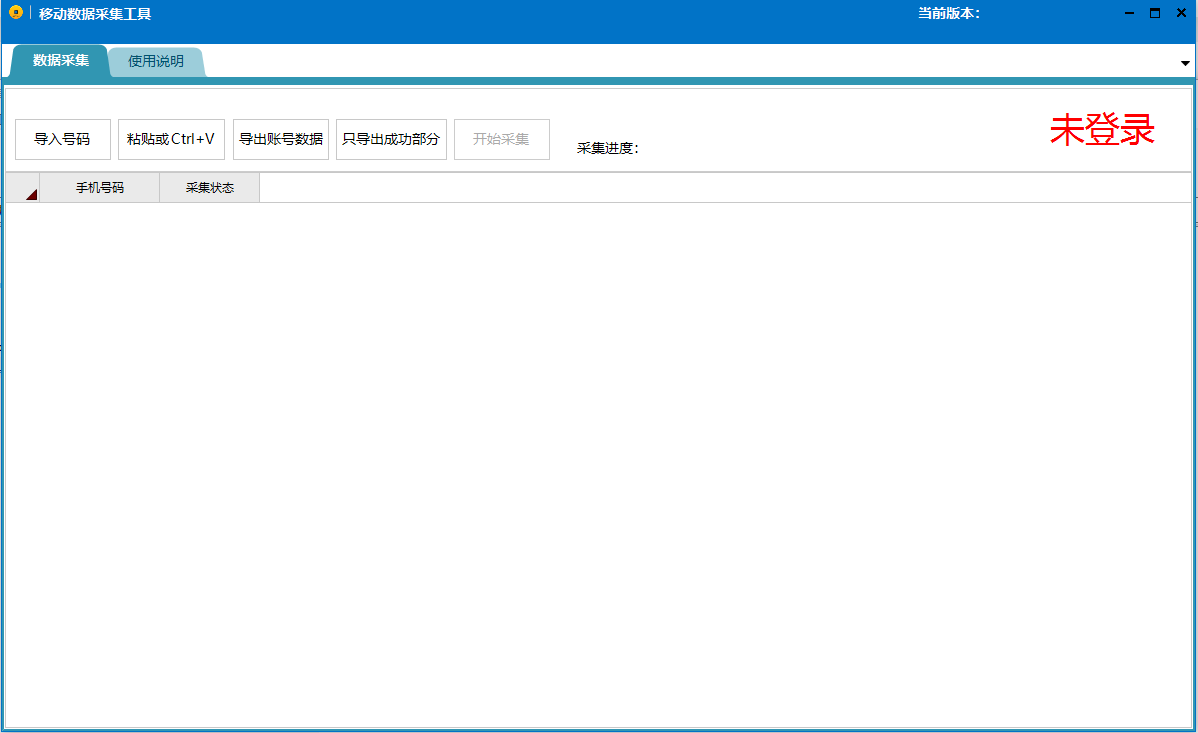Click 只导出成功部分 to export successful results
Image resolution: width=1198 pixels, height=733 pixels.
point(391,139)
